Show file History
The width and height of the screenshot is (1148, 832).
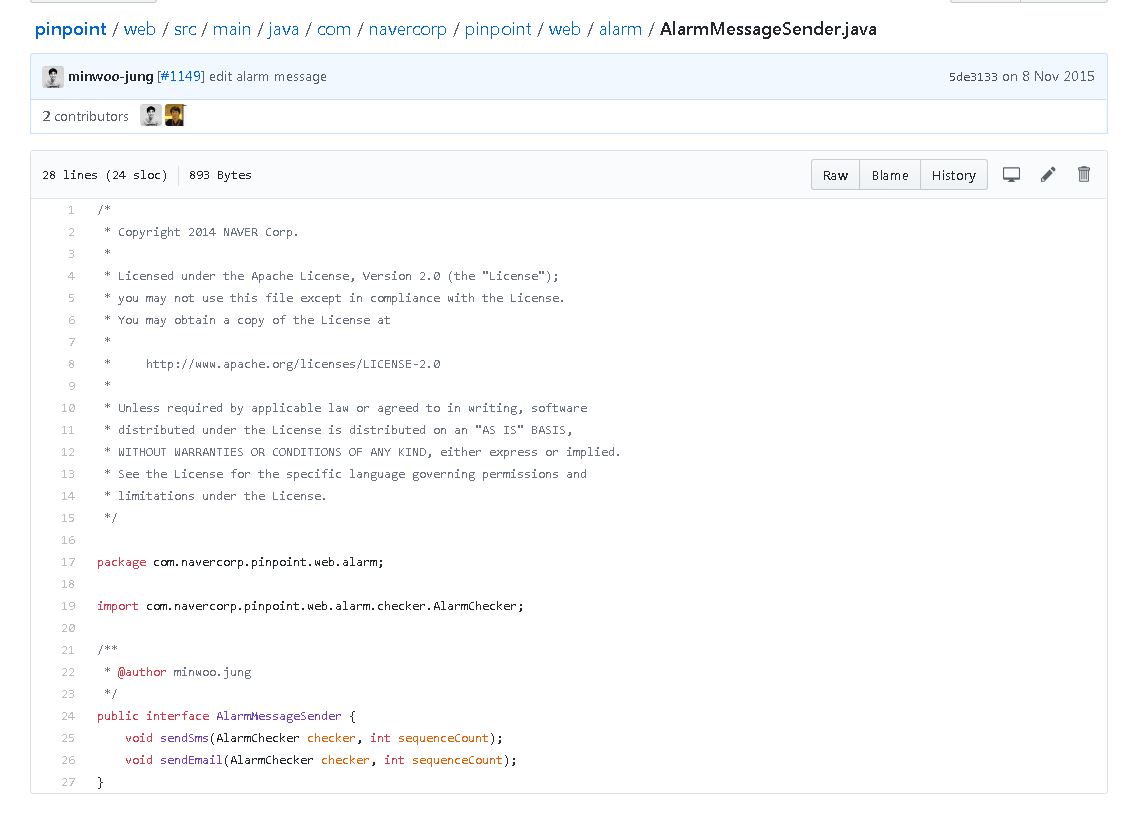pos(953,175)
